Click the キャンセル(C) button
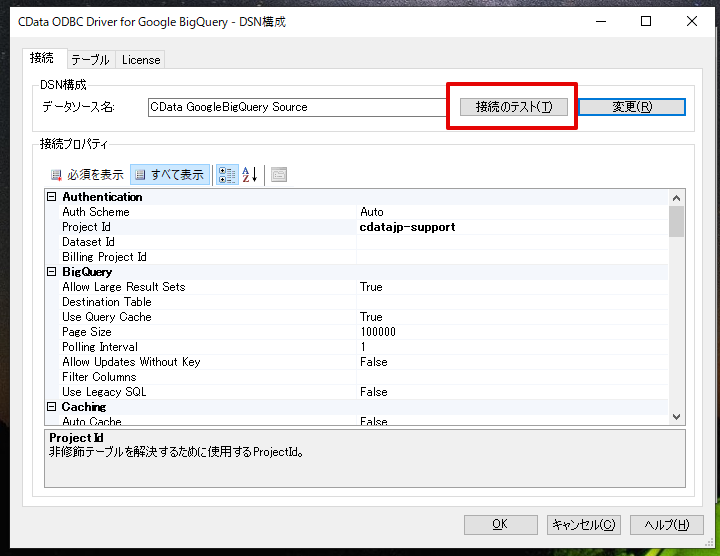Image resolution: width=720 pixels, height=556 pixels. coord(584,525)
